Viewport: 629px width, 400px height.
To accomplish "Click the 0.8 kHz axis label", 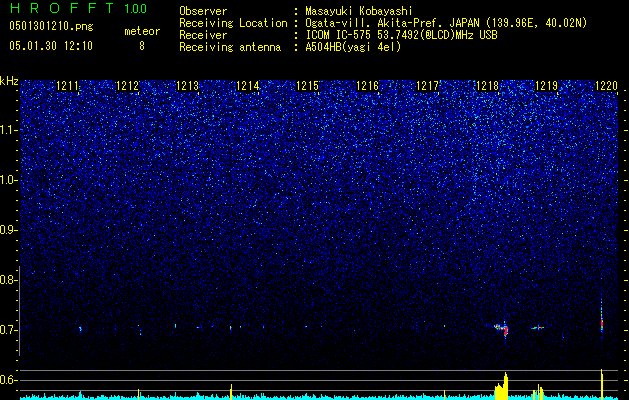I will point(9,280).
